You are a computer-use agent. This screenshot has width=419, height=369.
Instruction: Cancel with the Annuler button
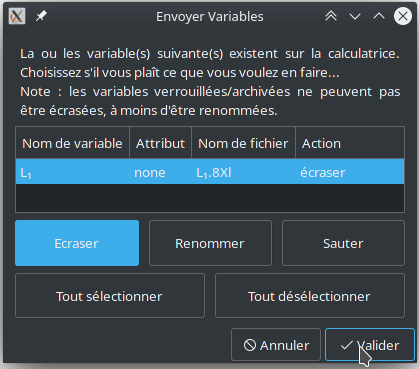click(276, 345)
